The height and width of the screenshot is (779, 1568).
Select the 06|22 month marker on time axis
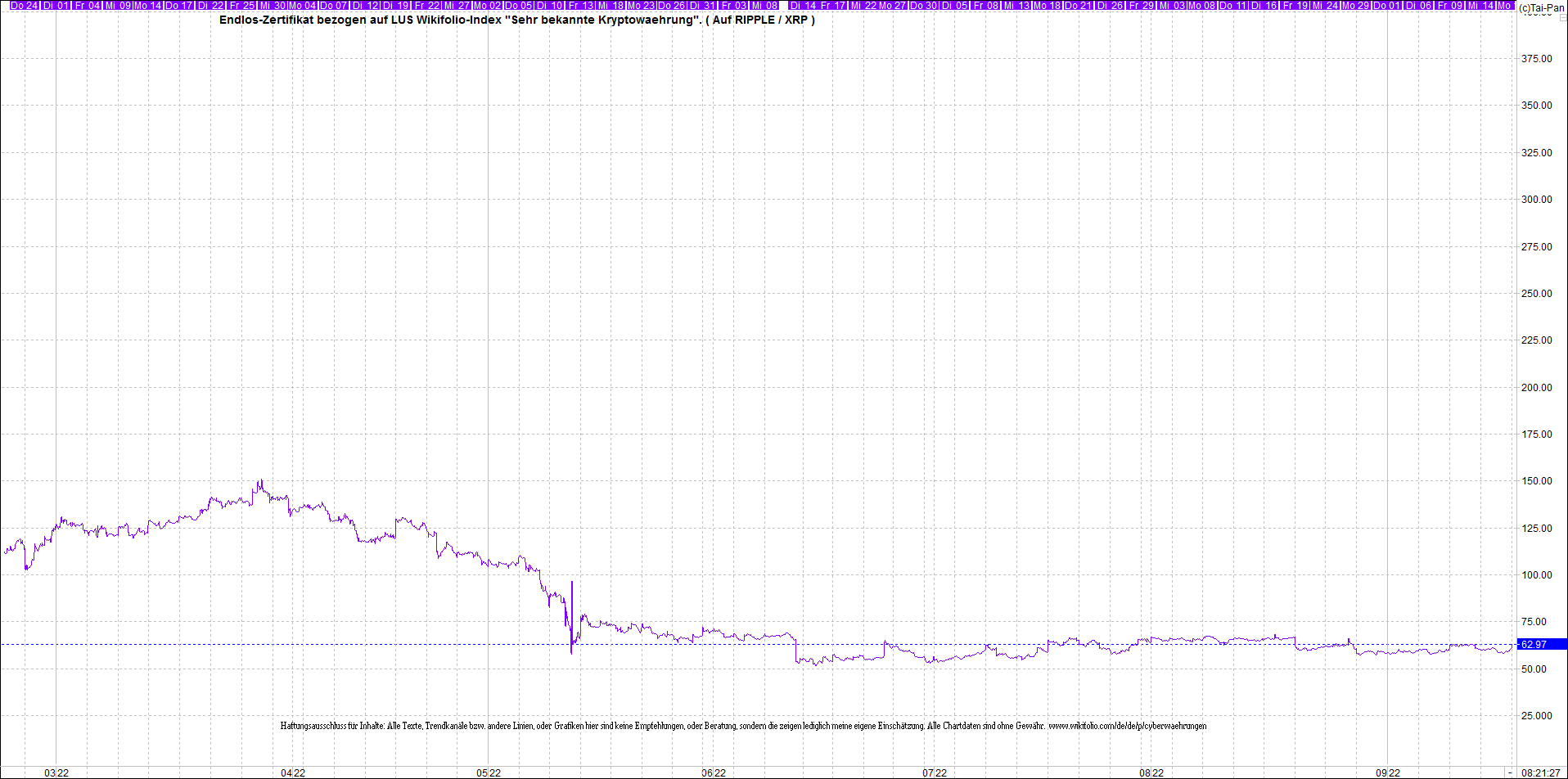pos(714,772)
